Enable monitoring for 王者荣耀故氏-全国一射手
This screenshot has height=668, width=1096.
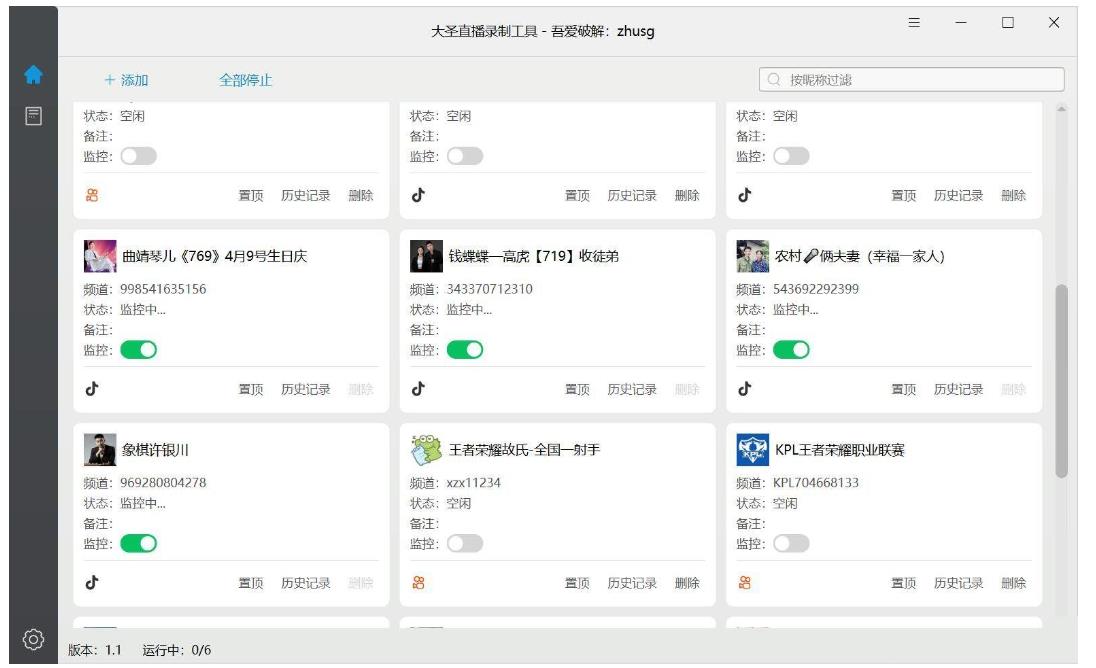coord(465,544)
